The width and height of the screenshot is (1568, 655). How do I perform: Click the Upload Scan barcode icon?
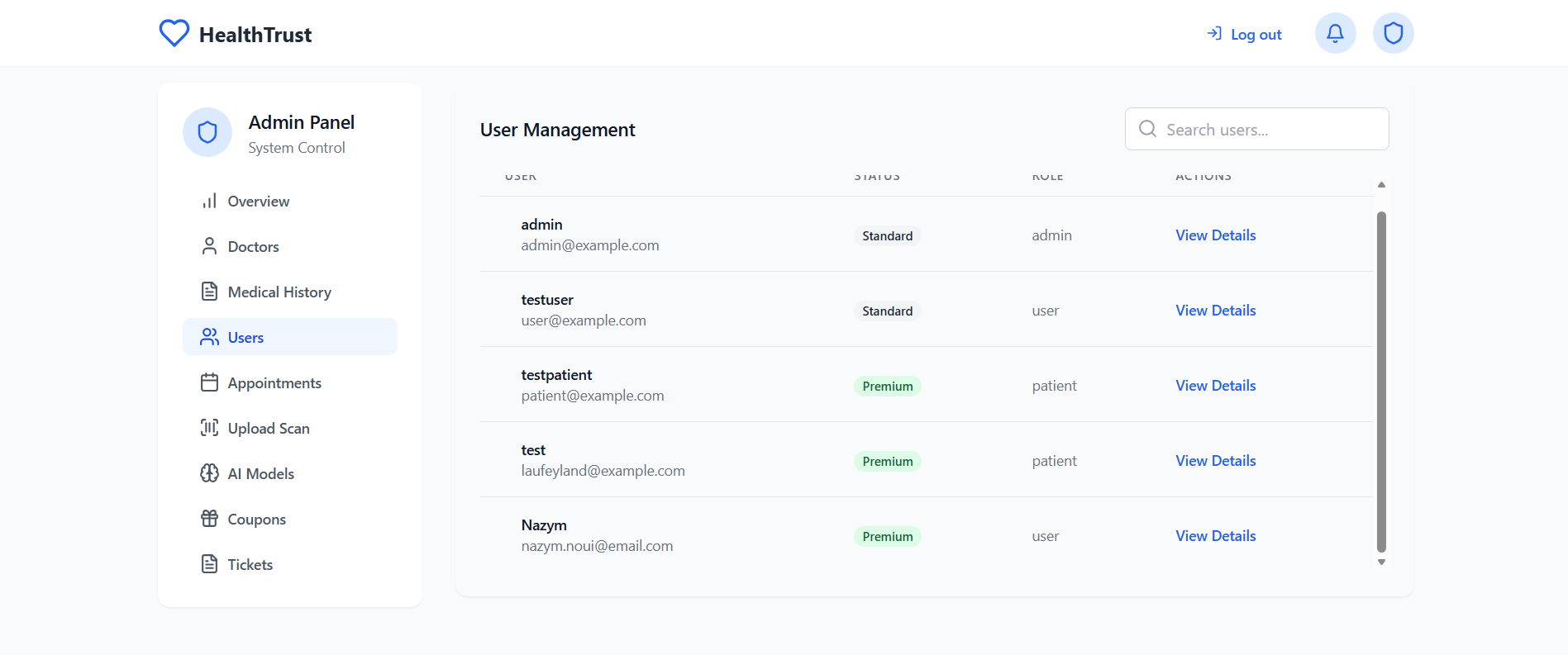pos(210,428)
